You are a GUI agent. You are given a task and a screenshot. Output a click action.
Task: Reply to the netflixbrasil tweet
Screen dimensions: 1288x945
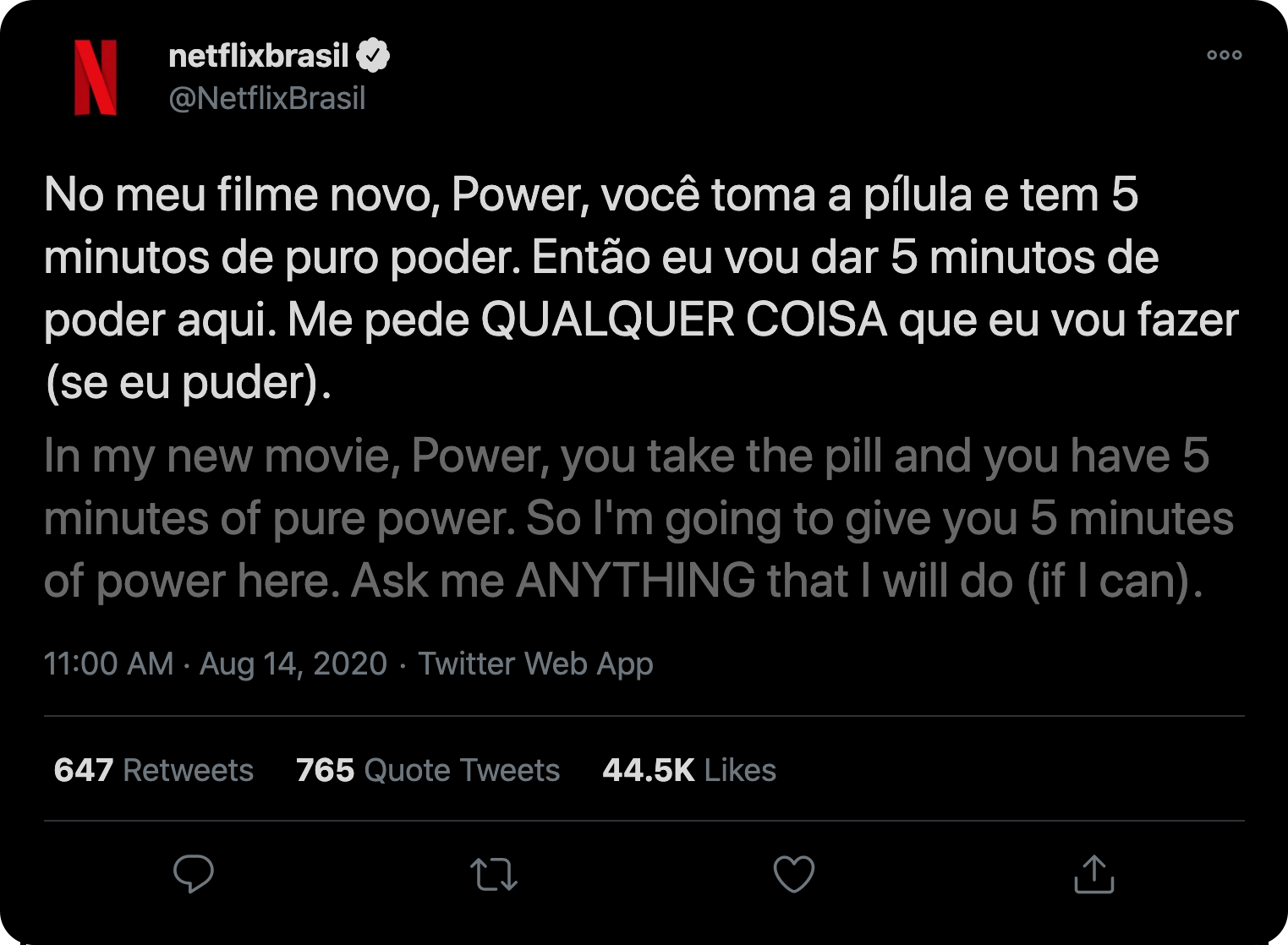click(193, 874)
